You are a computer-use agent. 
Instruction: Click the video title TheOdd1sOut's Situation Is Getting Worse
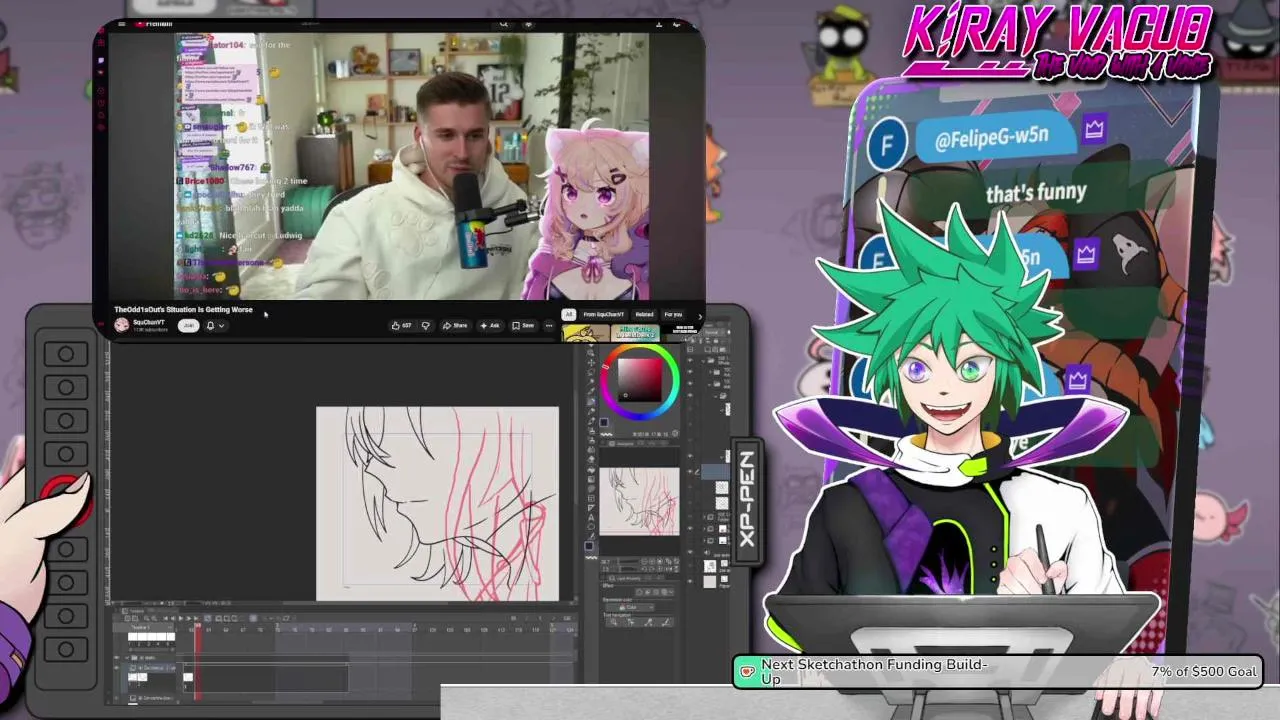(183, 310)
